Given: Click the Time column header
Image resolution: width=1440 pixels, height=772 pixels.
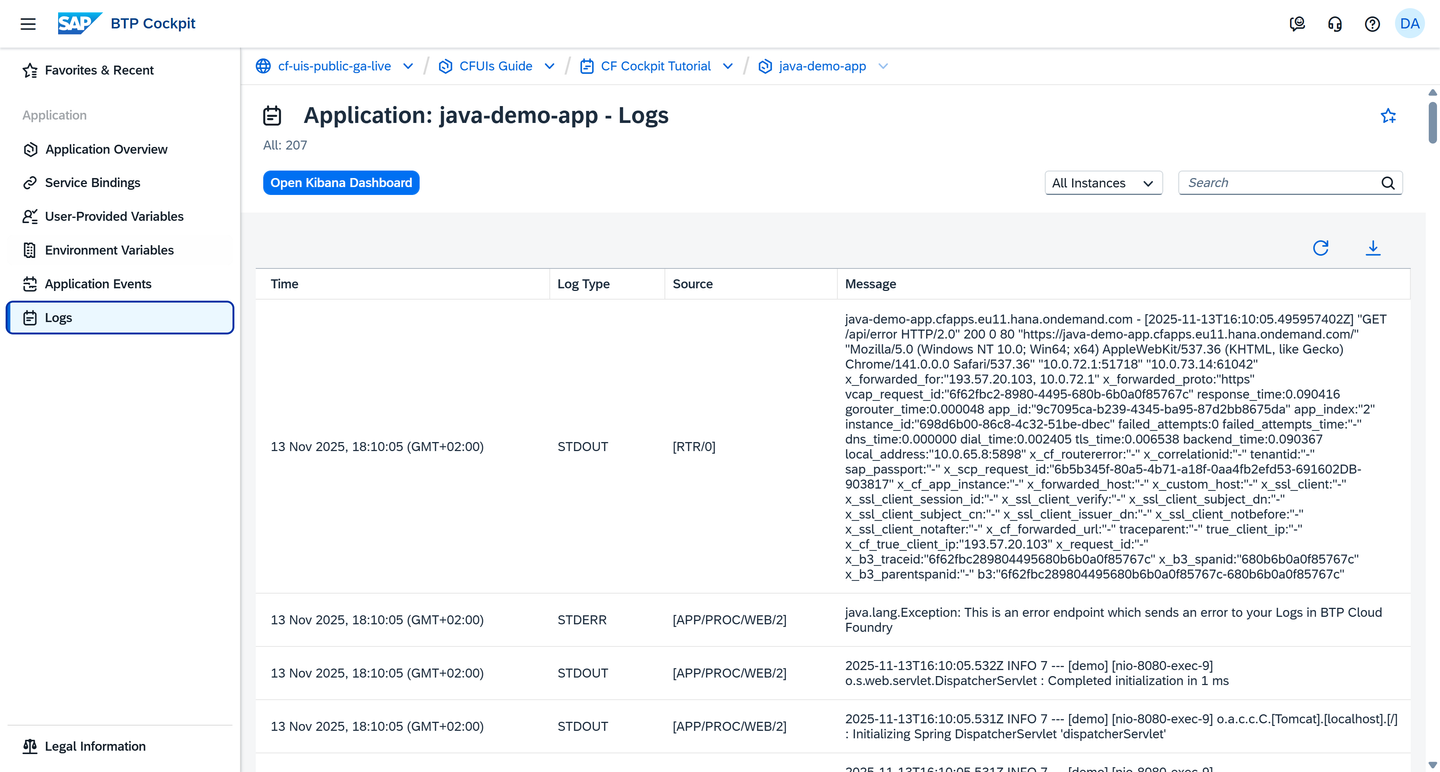Looking at the screenshot, I should point(403,284).
